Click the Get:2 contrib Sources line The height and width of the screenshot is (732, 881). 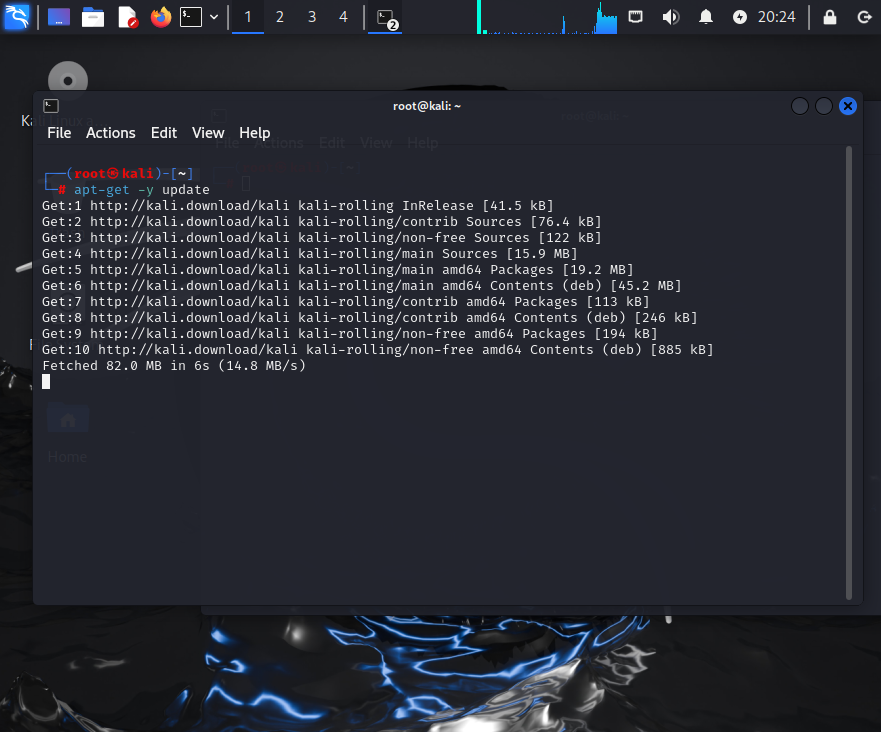tap(322, 222)
